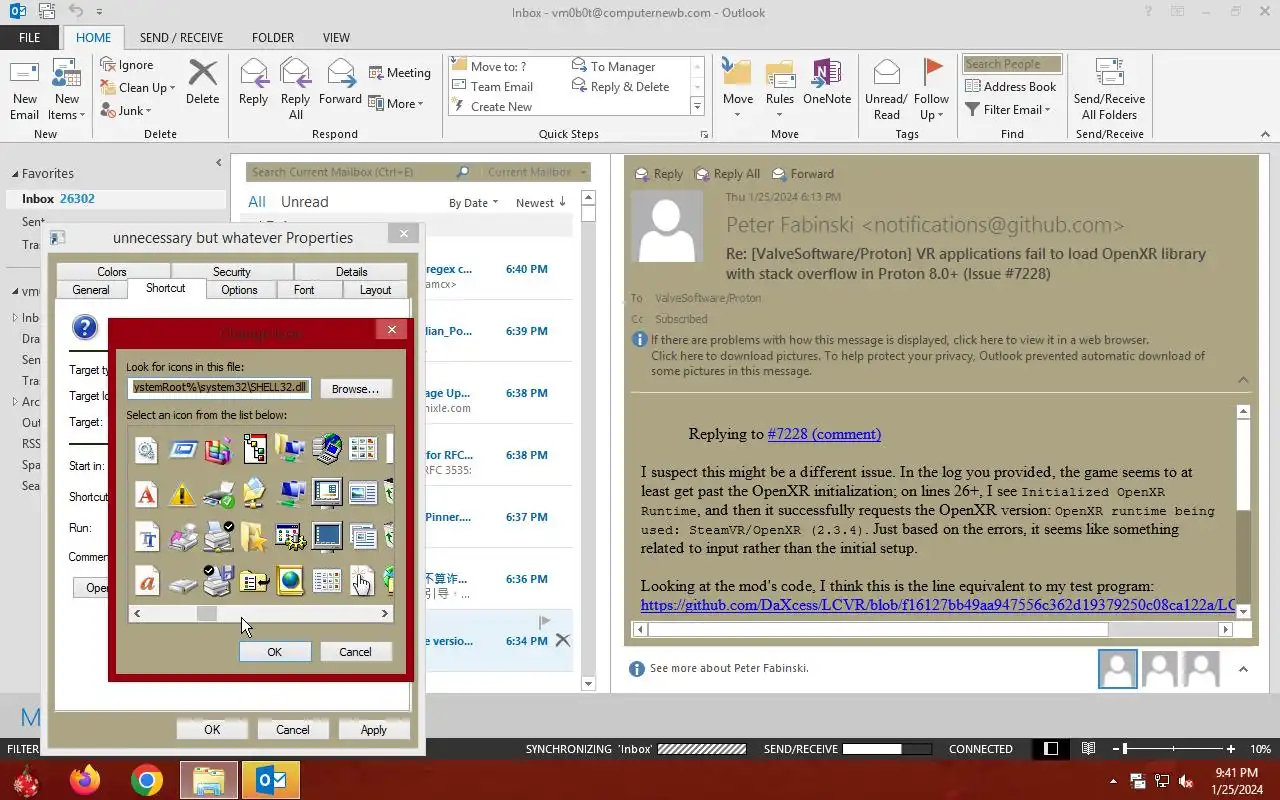Click the Ignore conversation icon

pos(127,65)
